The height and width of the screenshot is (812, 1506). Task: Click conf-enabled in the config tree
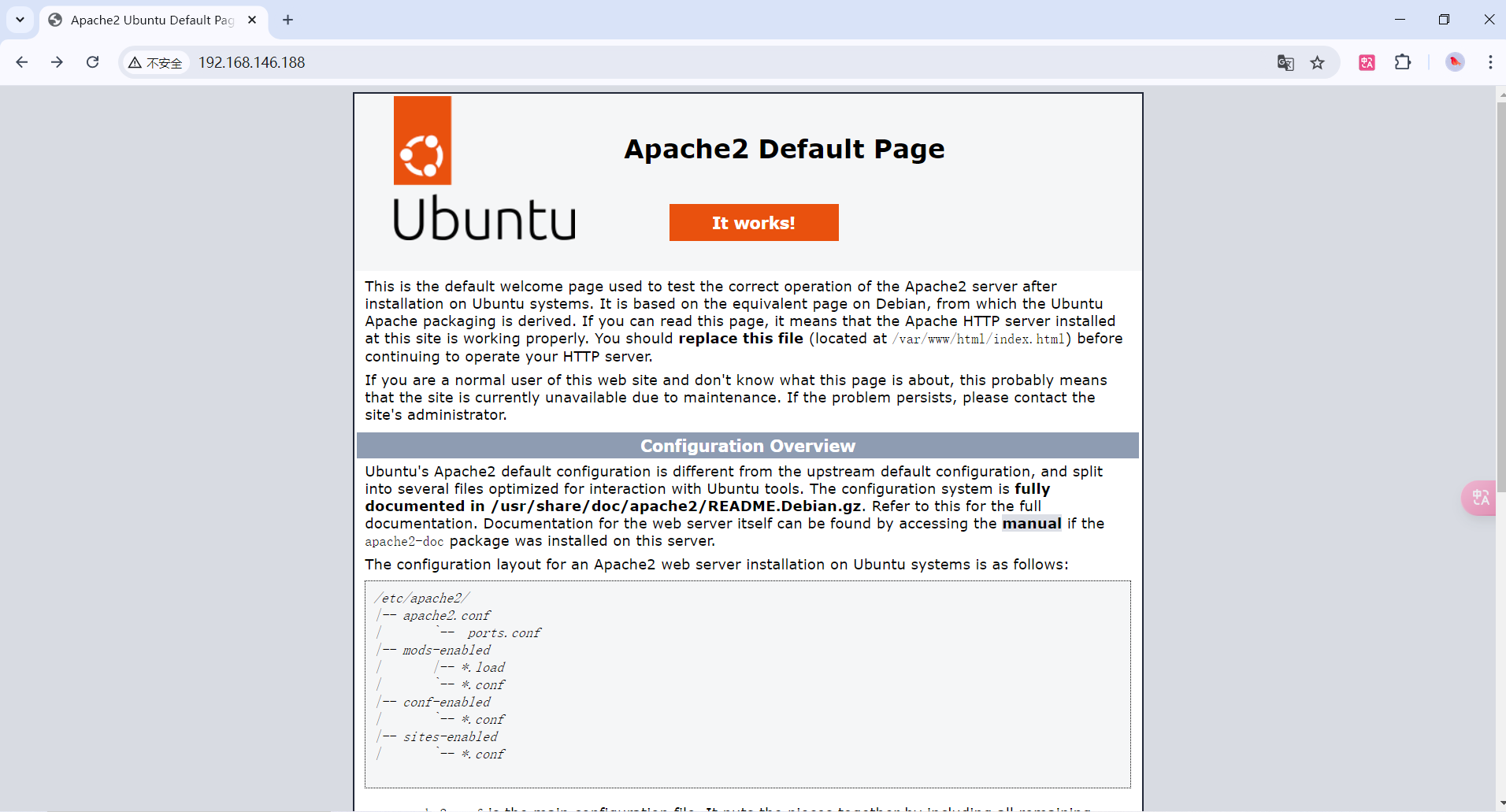pyautogui.click(x=447, y=703)
